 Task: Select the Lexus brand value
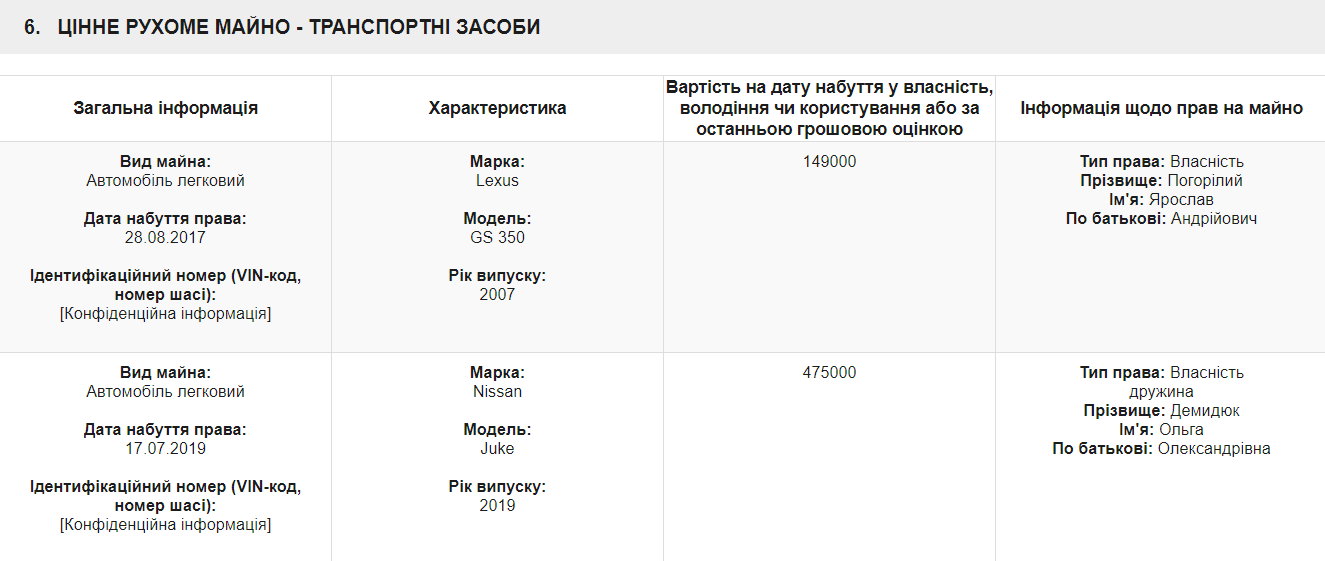tap(497, 181)
